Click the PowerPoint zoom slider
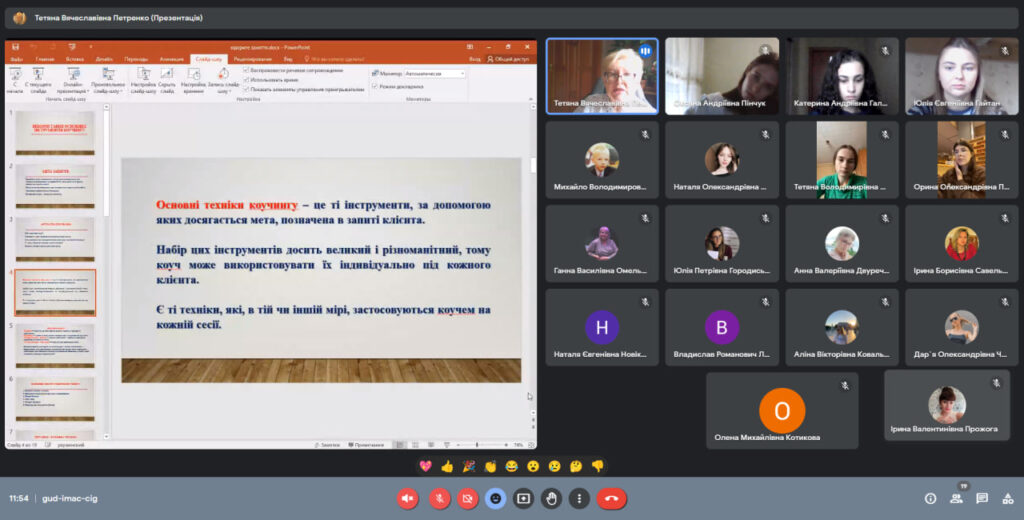This screenshot has height=520, width=1024. 478,444
